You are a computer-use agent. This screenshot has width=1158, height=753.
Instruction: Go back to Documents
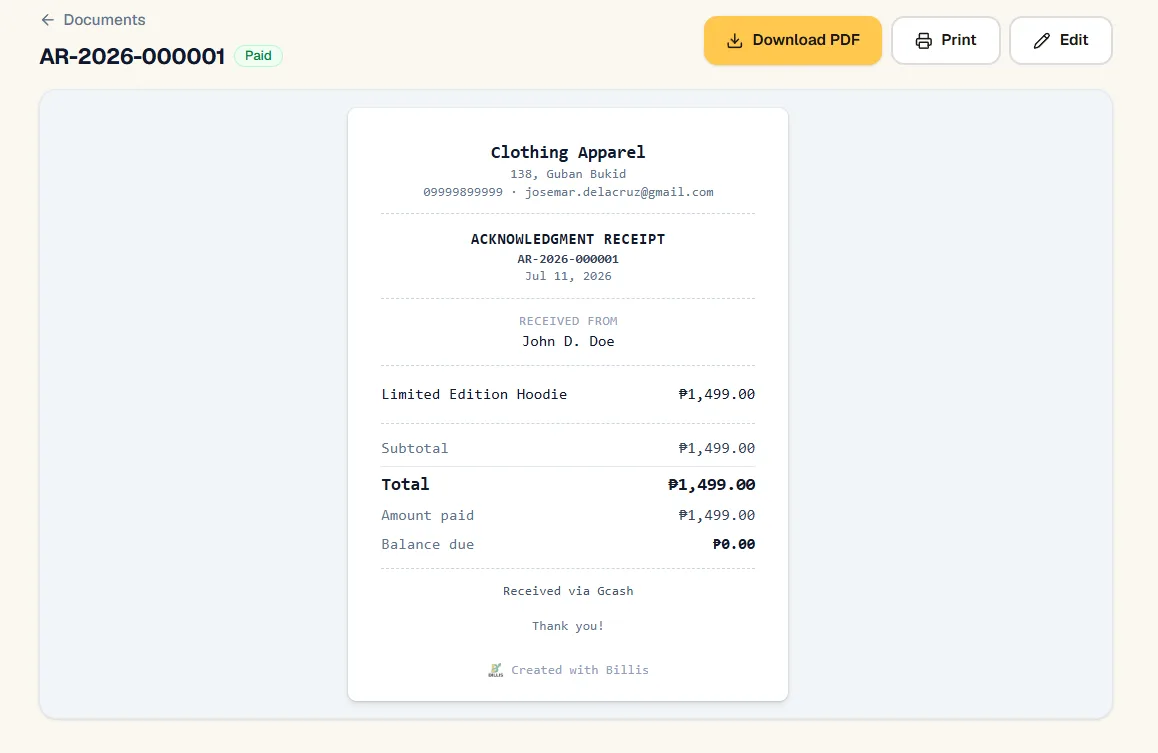pos(93,20)
